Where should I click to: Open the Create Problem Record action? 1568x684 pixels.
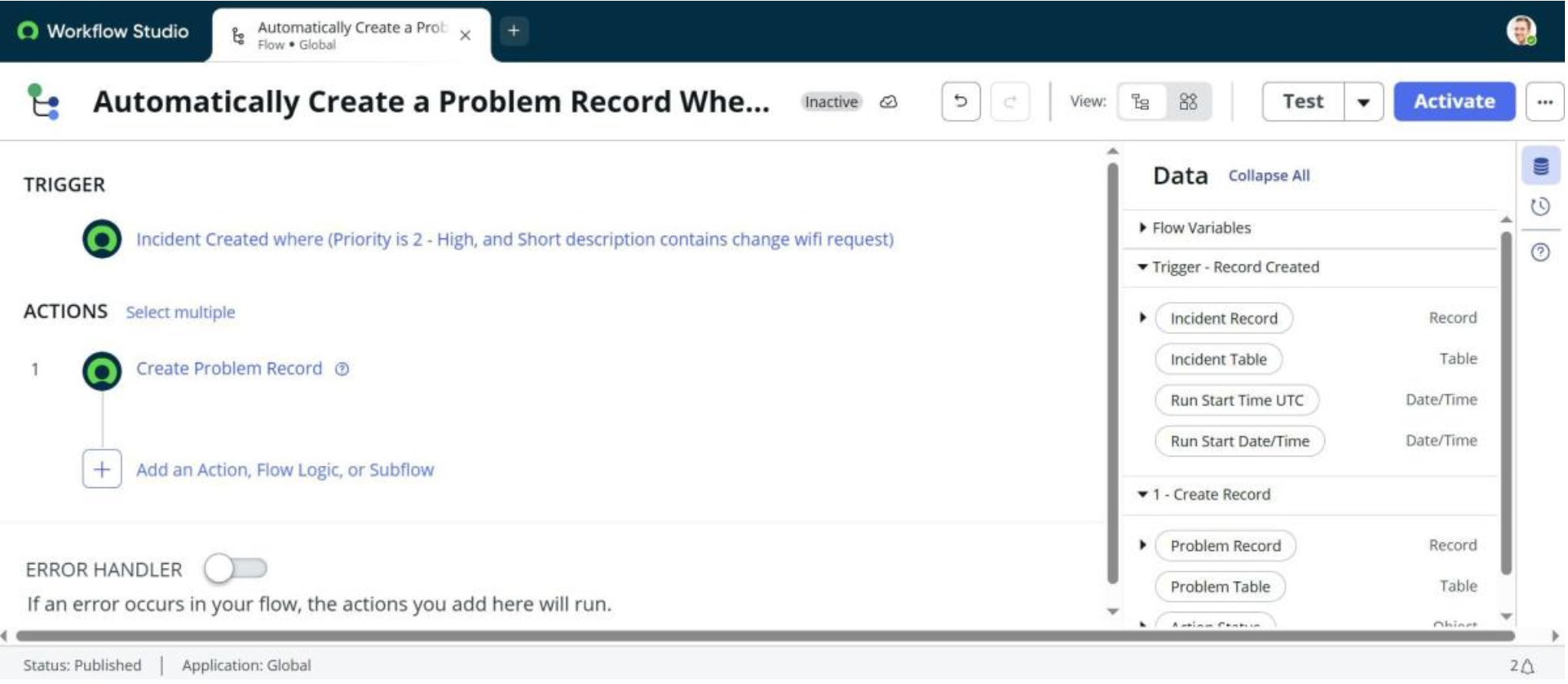tap(229, 369)
